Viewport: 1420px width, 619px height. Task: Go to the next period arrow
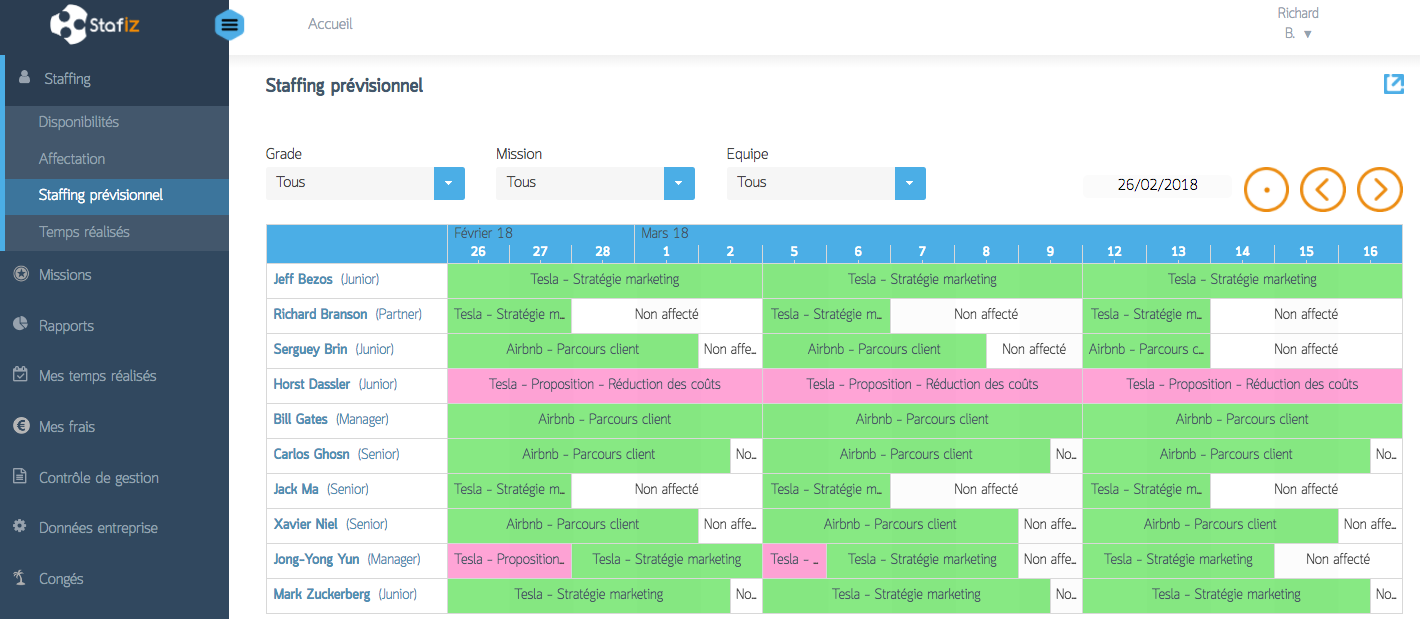(x=1380, y=188)
